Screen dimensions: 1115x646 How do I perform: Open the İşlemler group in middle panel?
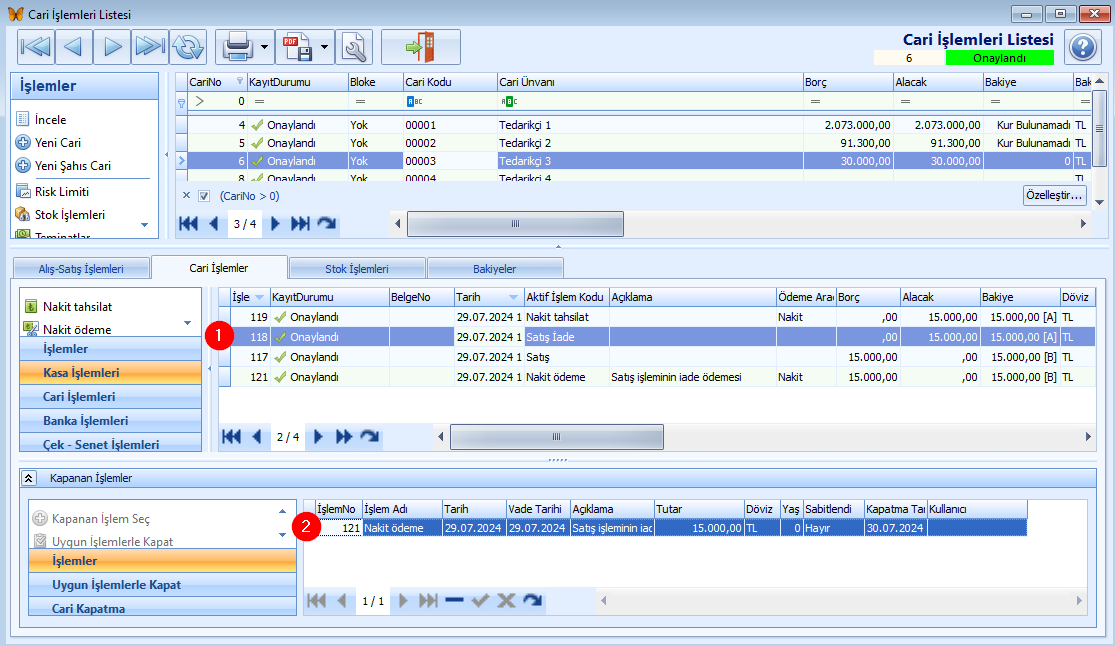111,349
